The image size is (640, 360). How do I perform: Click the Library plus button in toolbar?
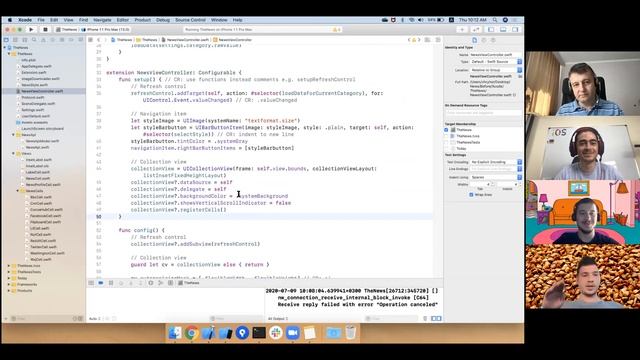point(462,29)
